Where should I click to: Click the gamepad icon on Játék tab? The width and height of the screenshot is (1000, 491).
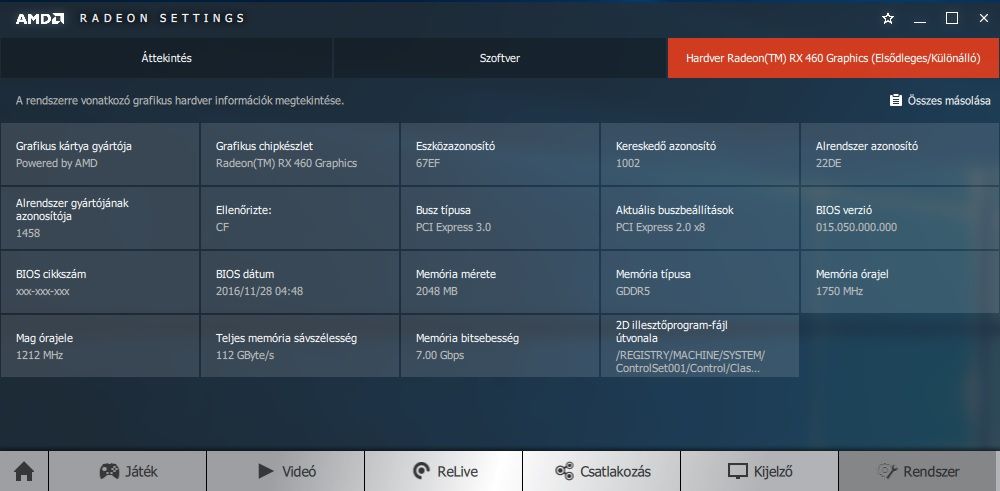coord(109,471)
